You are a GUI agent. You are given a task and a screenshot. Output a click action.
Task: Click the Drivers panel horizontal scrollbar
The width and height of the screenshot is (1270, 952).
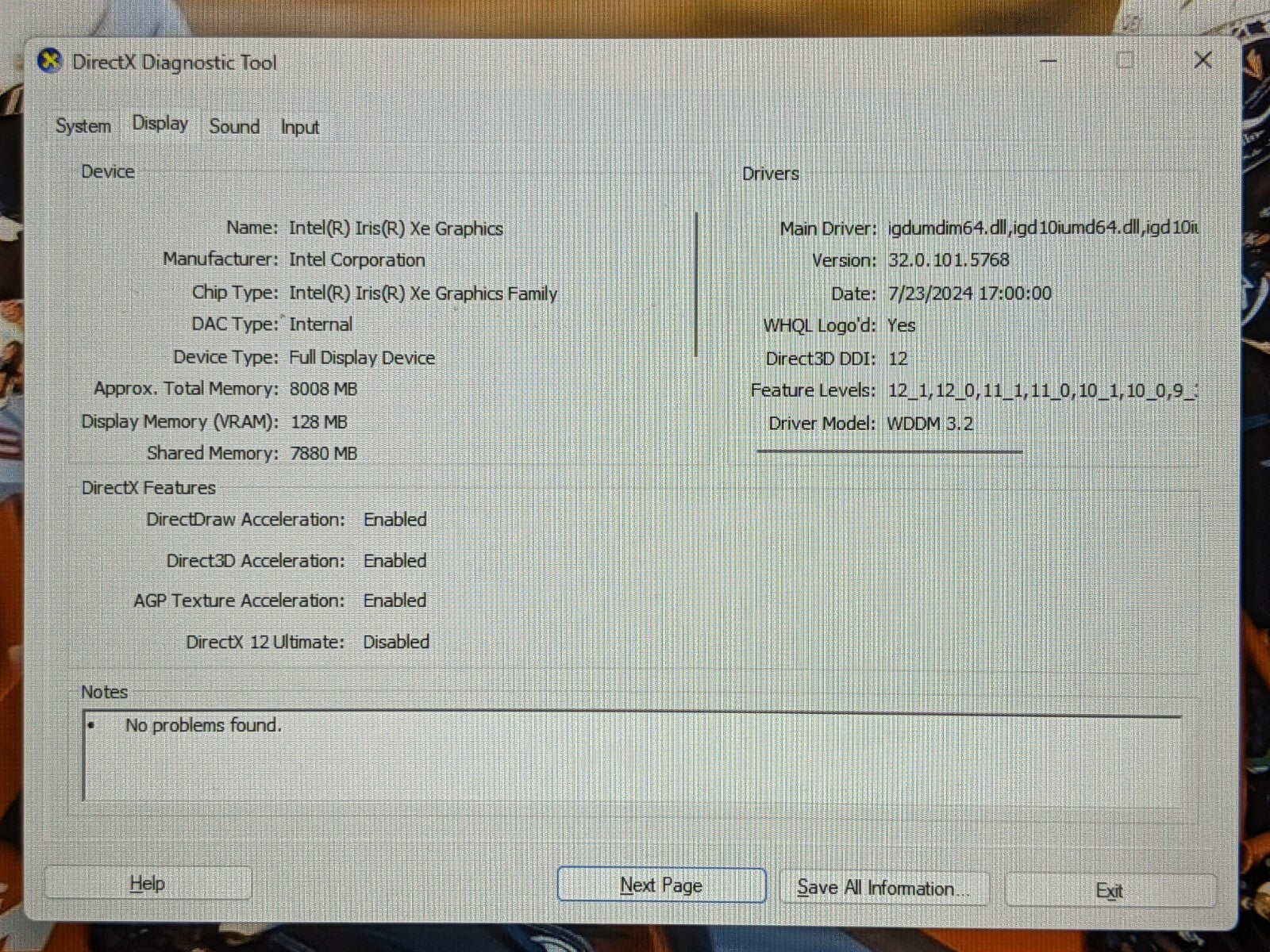(889, 451)
